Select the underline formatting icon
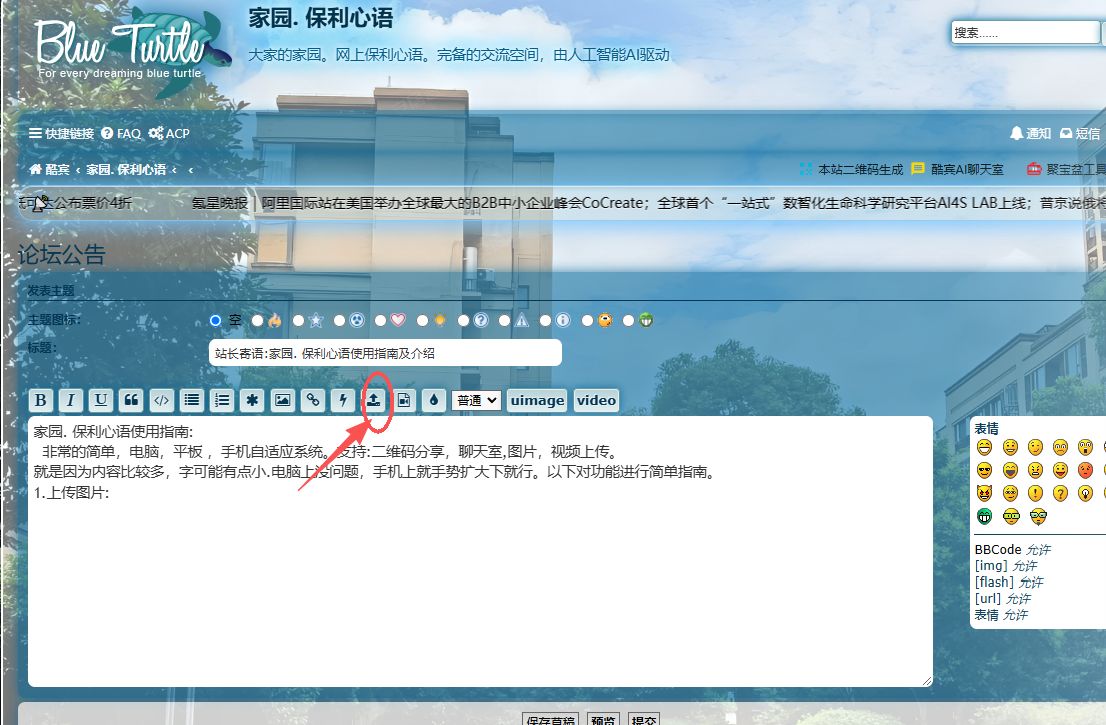 [100, 400]
